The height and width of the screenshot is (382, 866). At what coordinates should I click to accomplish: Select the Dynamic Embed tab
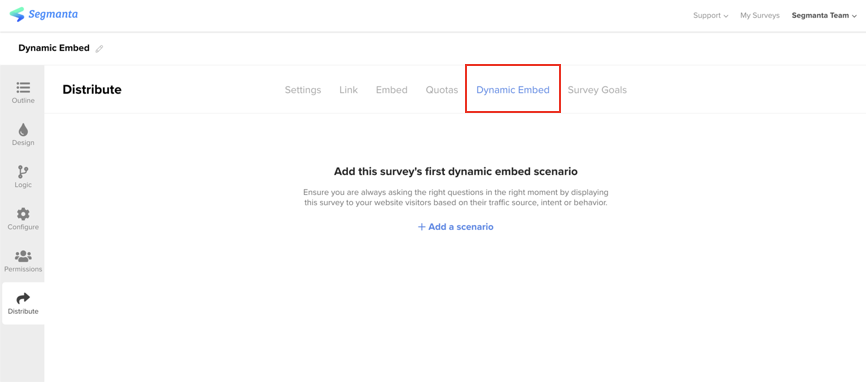point(513,90)
